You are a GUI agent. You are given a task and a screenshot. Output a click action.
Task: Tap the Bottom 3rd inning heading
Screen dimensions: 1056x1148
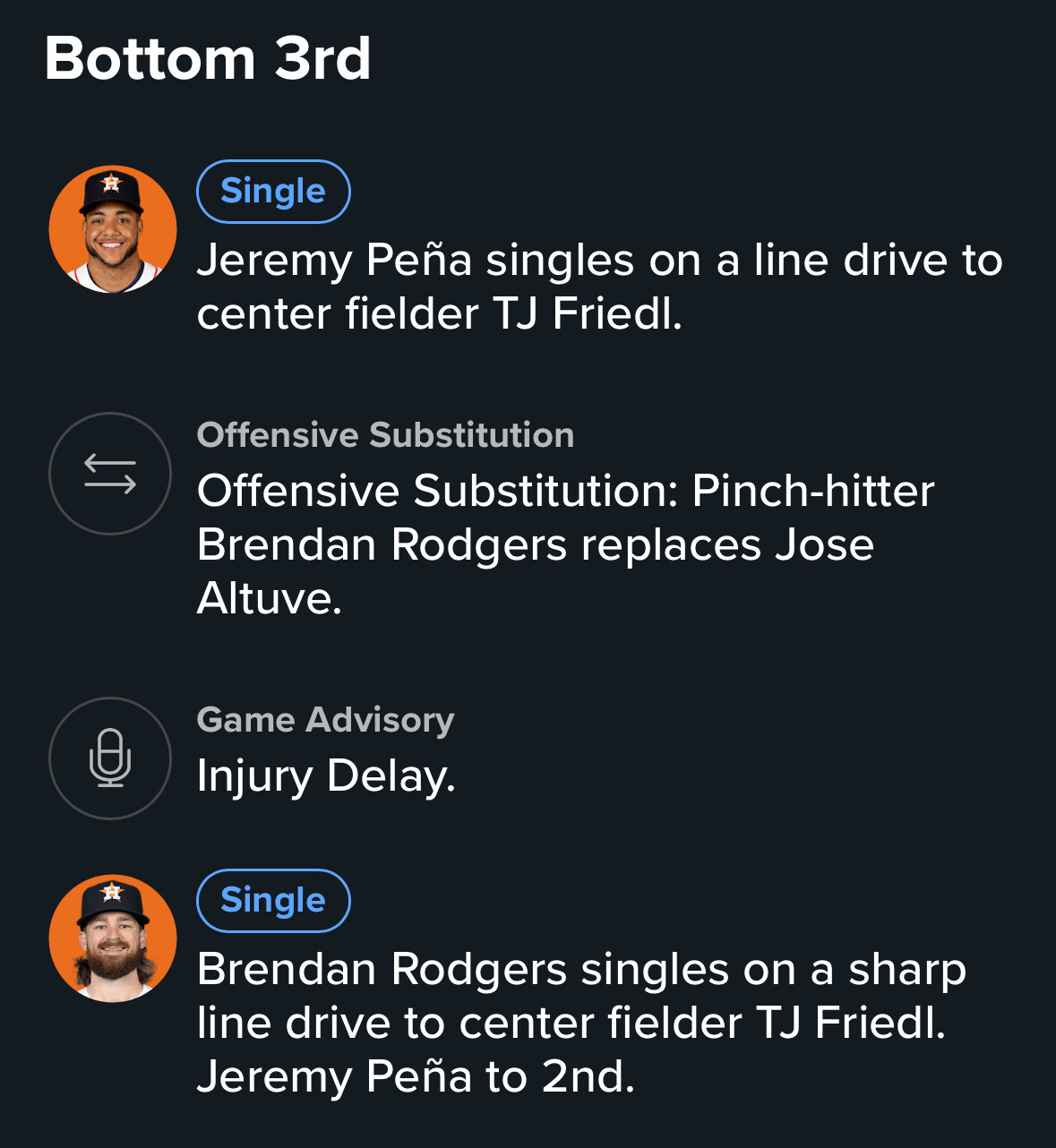click(208, 59)
